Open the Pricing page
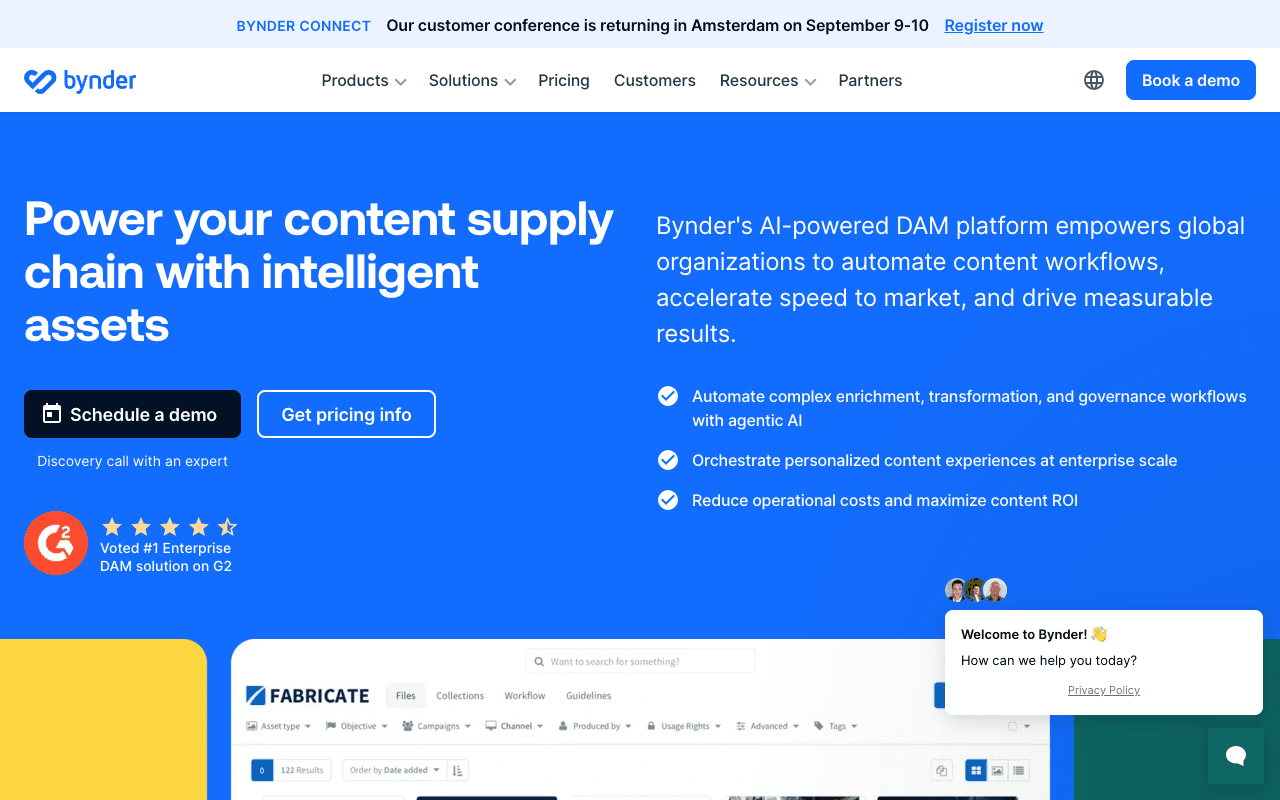 (x=564, y=81)
